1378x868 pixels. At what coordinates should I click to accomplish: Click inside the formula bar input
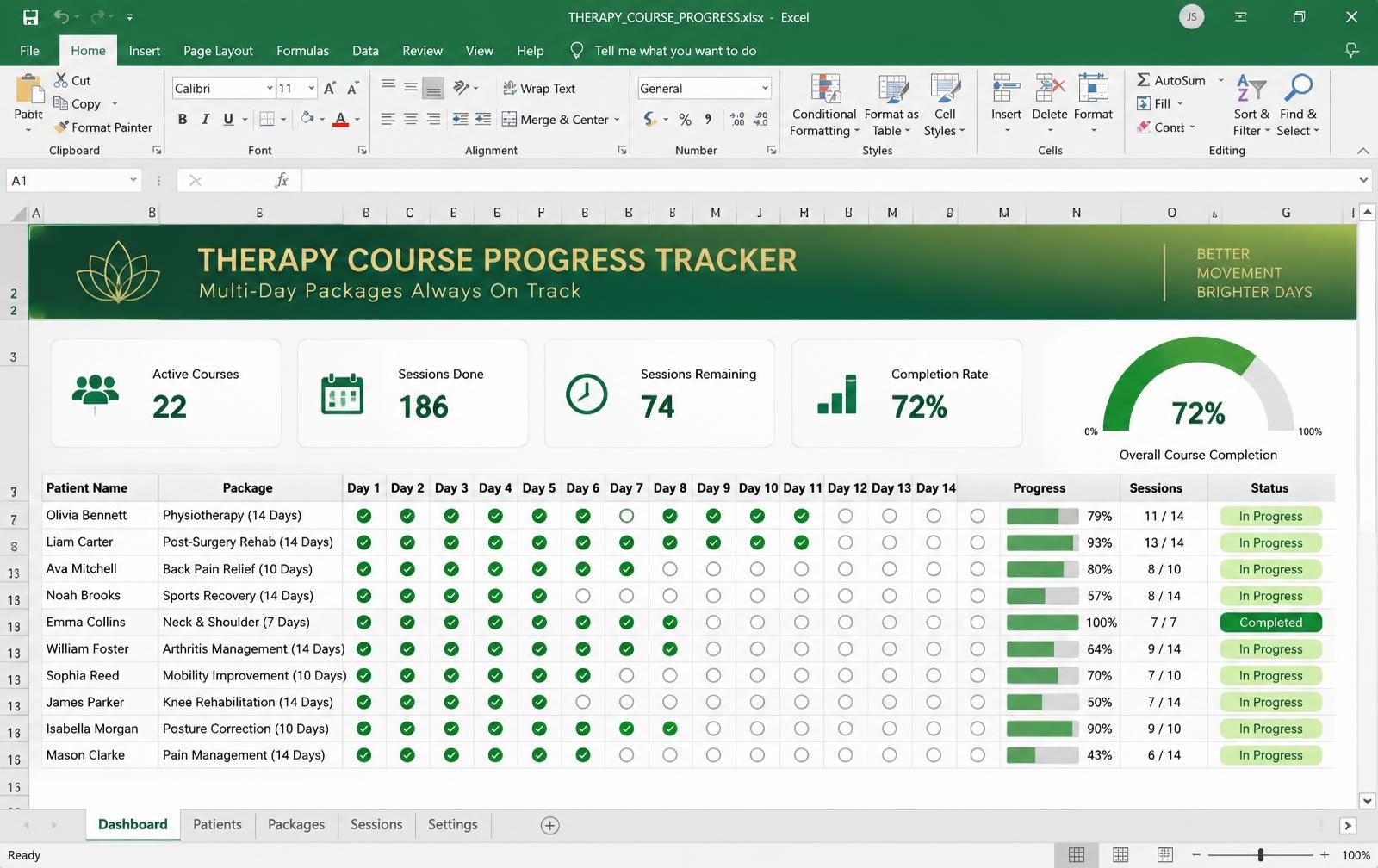(x=827, y=180)
